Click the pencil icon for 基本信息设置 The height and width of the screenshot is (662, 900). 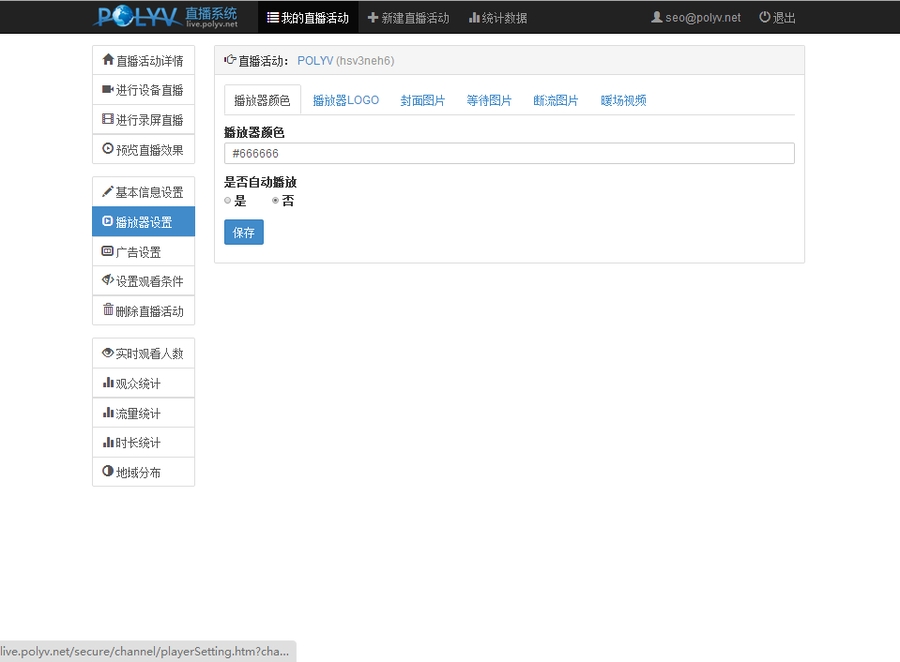108,192
